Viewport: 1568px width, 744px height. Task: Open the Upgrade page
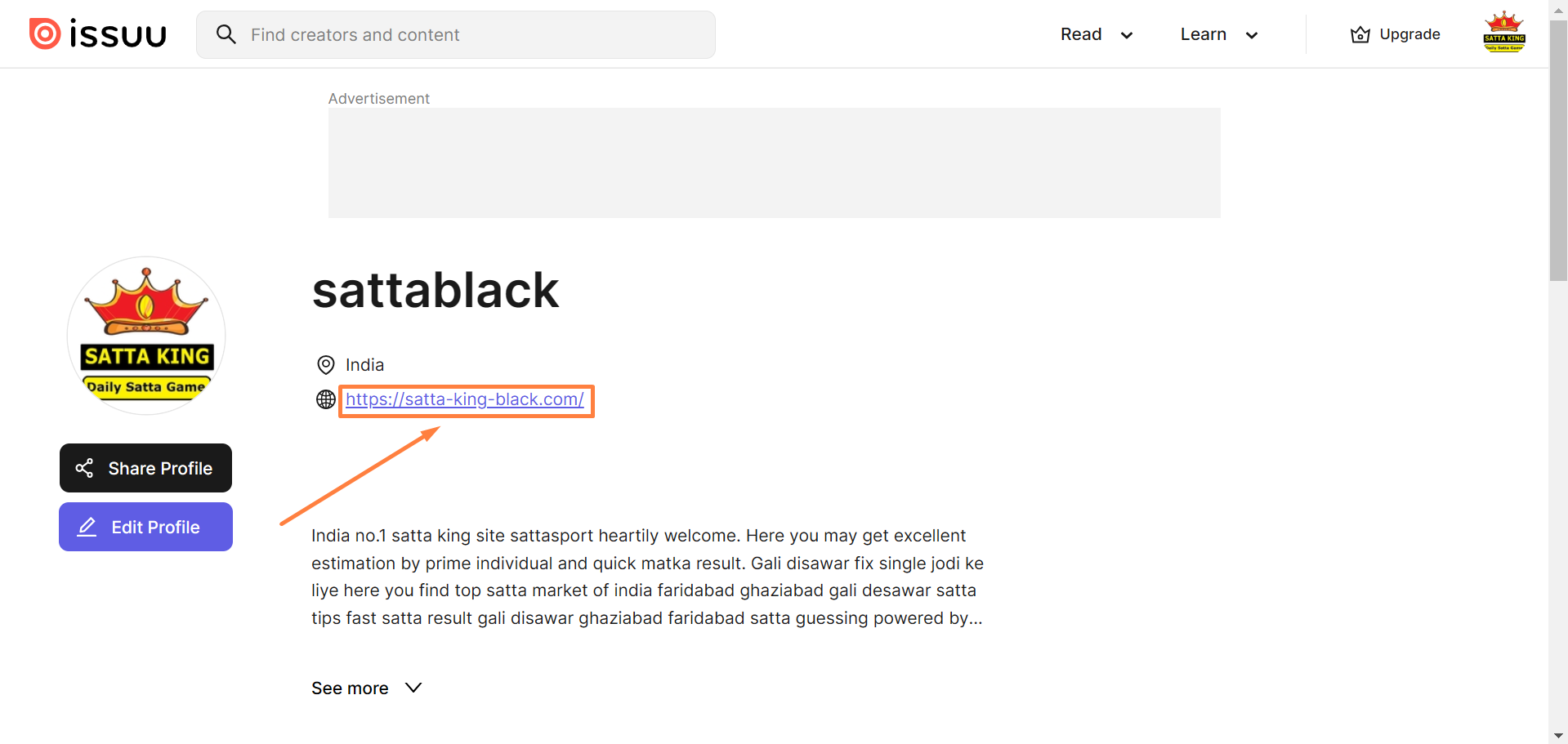[1409, 34]
